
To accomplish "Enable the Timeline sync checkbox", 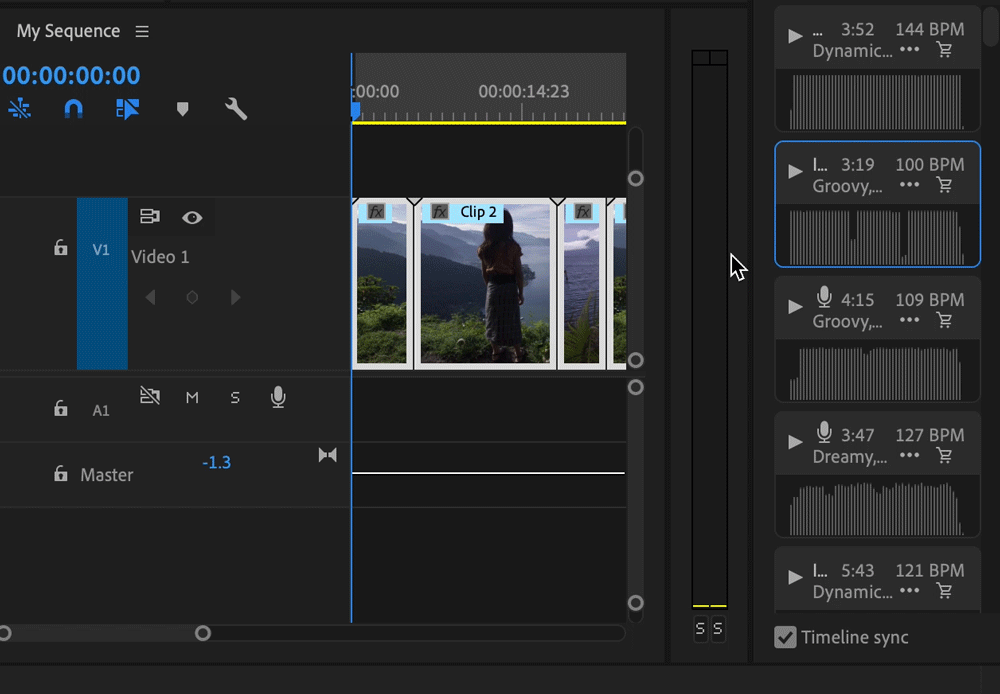I will point(786,637).
